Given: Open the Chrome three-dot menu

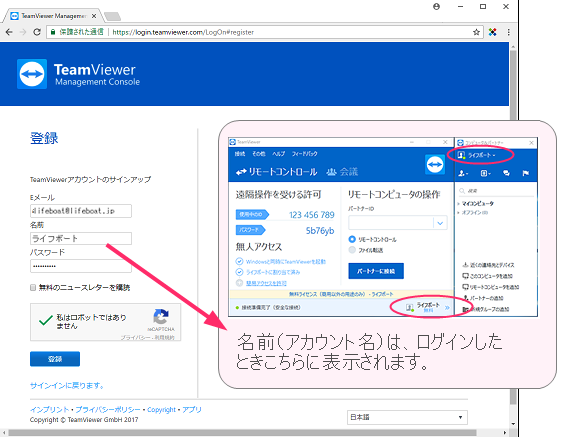Looking at the screenshot, I should 508,32.
